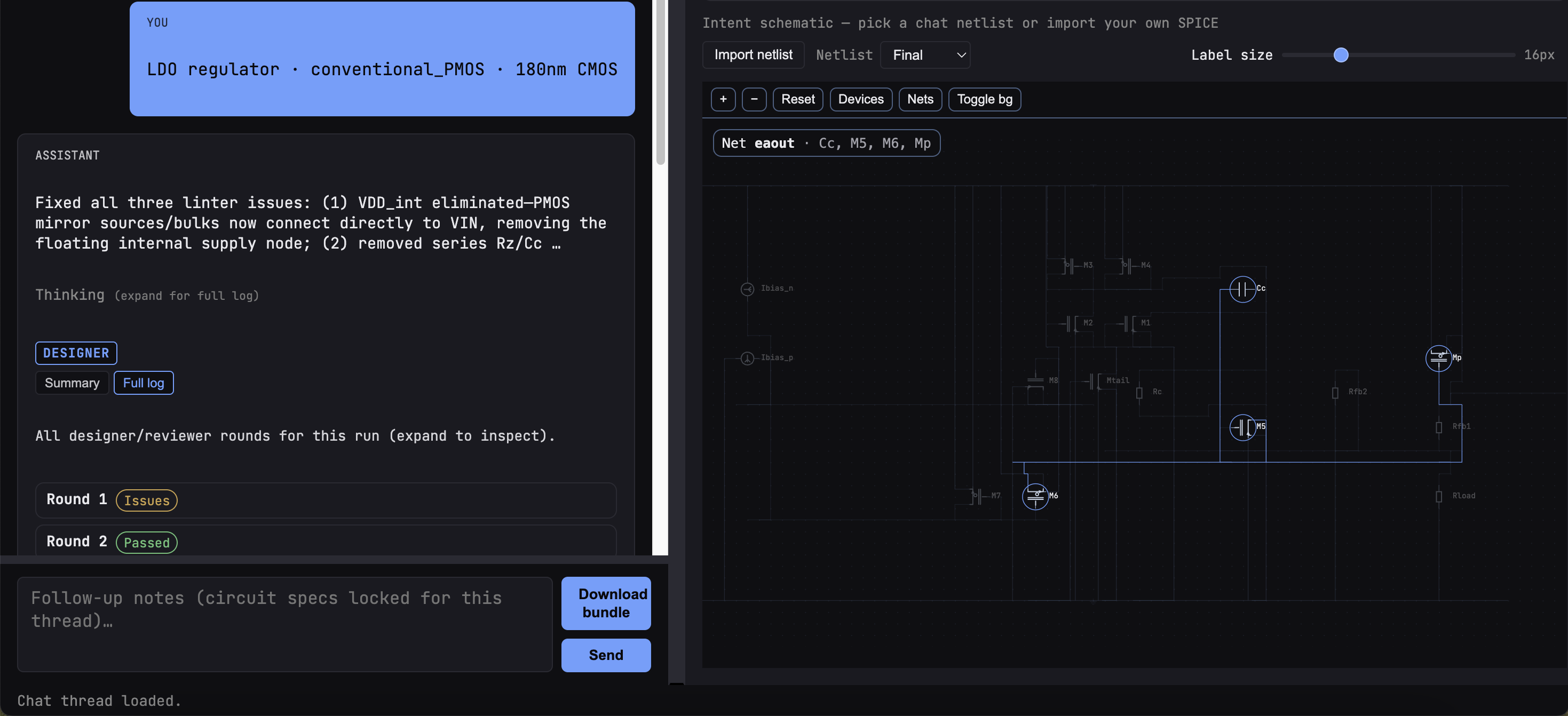The height and width of the screenshot is (716, 1568).
Task: Click the M5 transistor symbol
Action: pyautogui.click(x=1242, y=427)
